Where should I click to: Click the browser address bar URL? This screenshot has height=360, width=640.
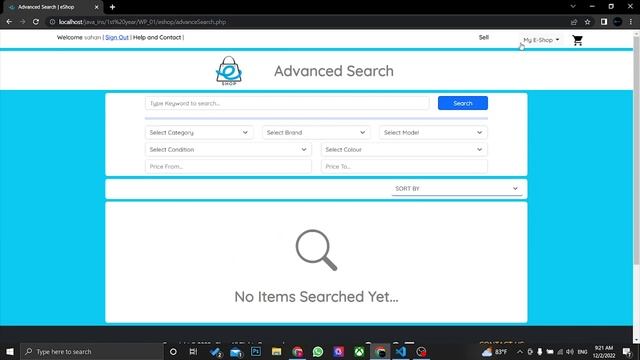pos(142,22)
